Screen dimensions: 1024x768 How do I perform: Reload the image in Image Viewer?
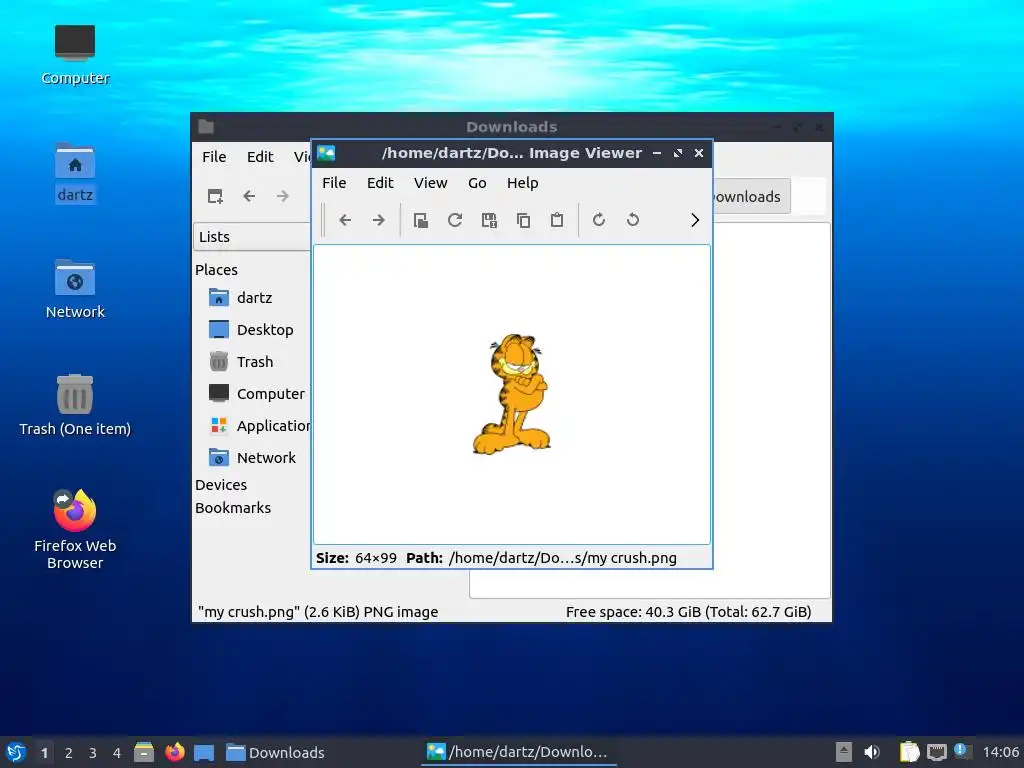[x=455, y=220]
